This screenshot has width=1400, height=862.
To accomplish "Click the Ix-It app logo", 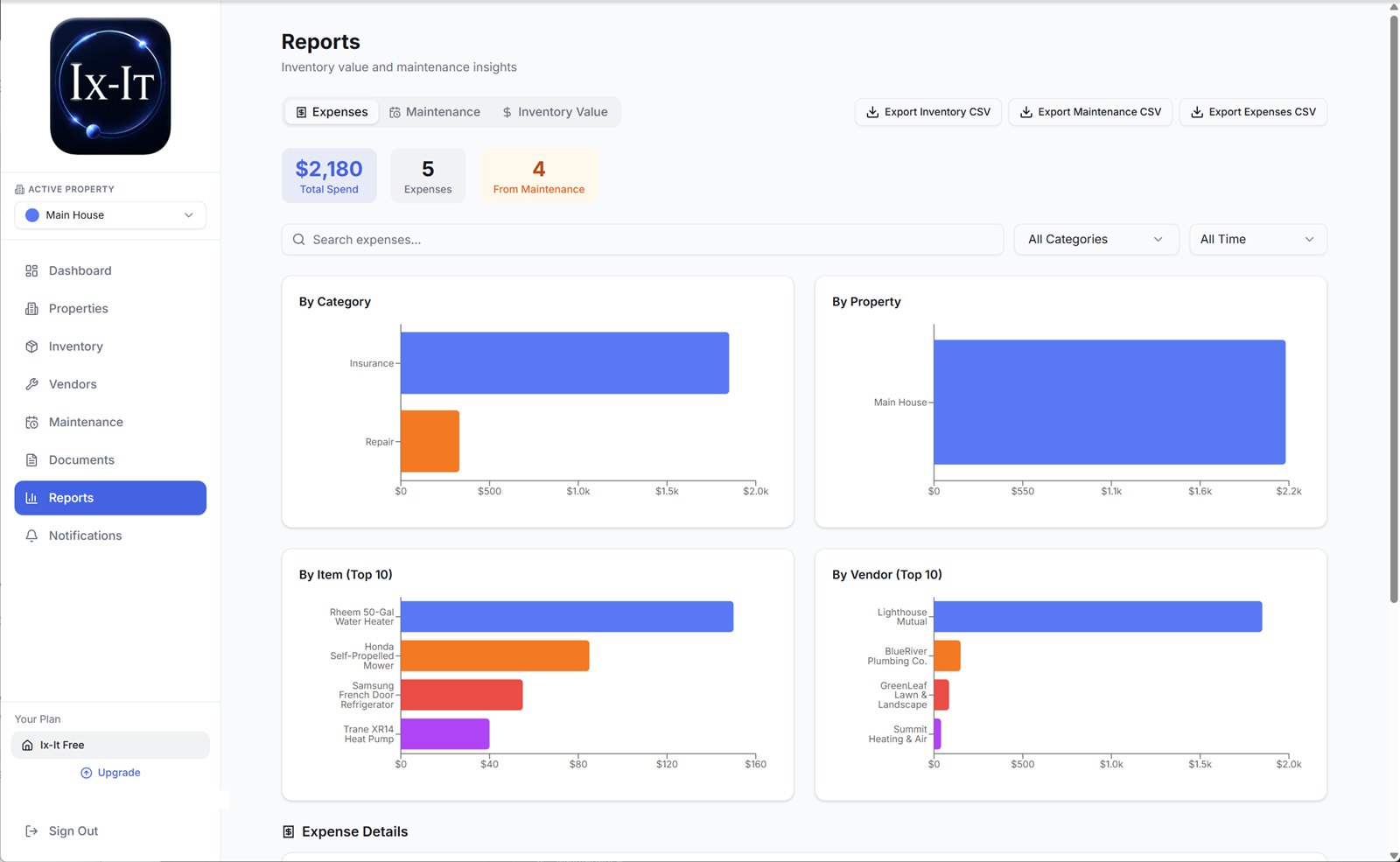I will point(110,87).
